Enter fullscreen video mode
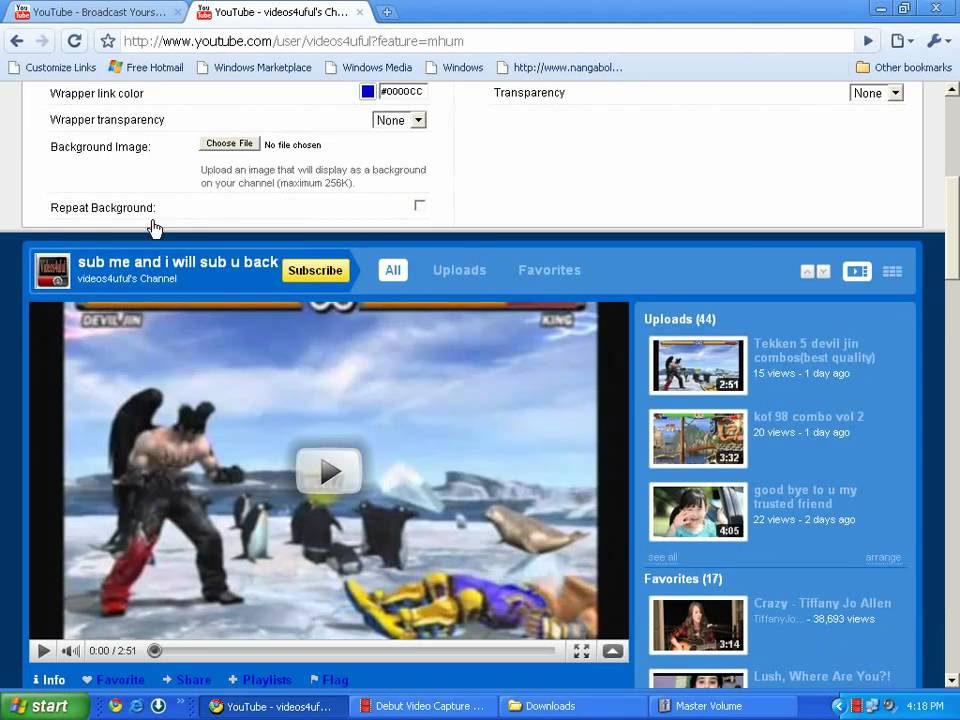Image resolution: width=960 pixels, height=720 pixels. tap(581, 651)
